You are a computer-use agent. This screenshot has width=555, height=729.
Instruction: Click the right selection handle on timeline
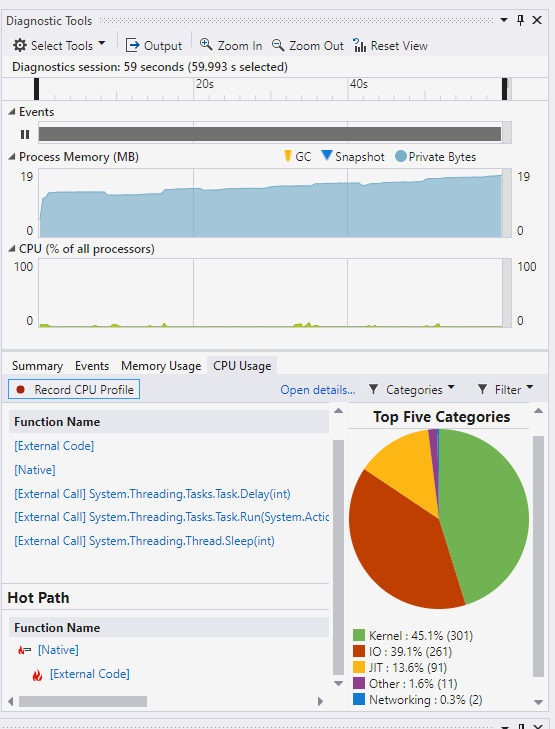[505, 89]
